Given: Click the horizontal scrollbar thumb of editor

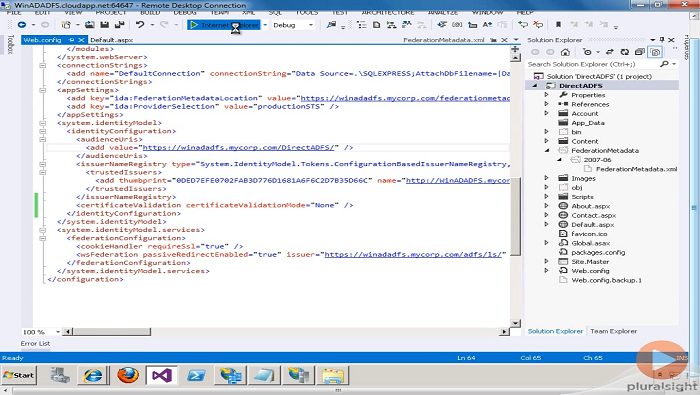Looking at the screenshot, I should click(x=112, y=332).
